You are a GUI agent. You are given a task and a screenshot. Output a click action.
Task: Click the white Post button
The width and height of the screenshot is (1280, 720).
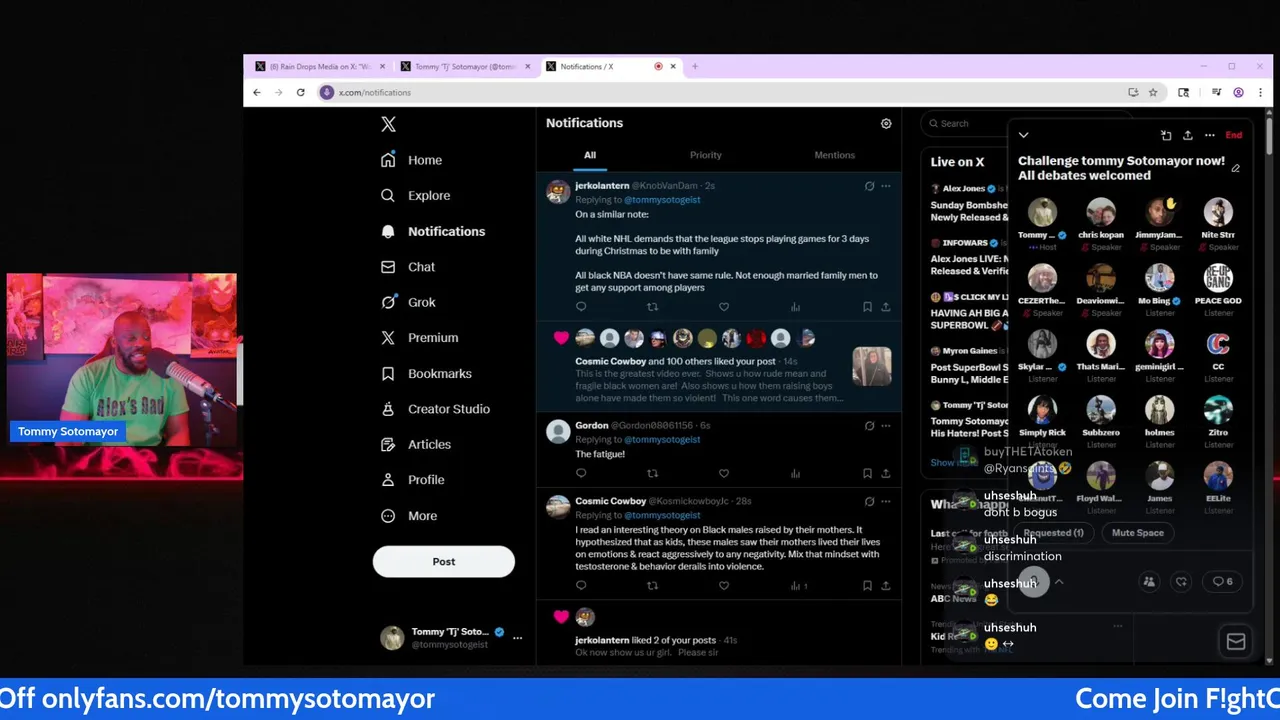(444, 561)
